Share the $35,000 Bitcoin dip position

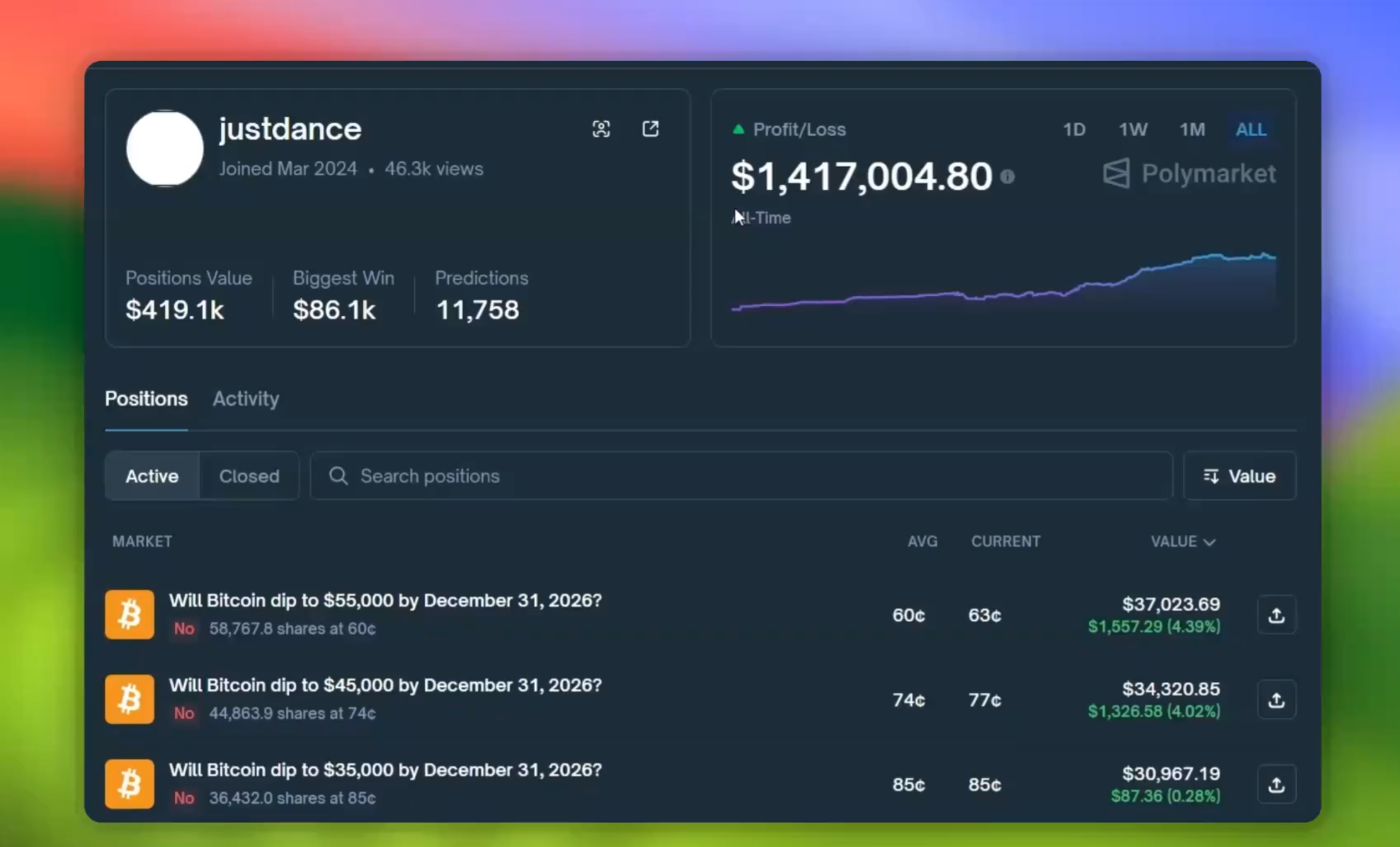(1276, 784)
